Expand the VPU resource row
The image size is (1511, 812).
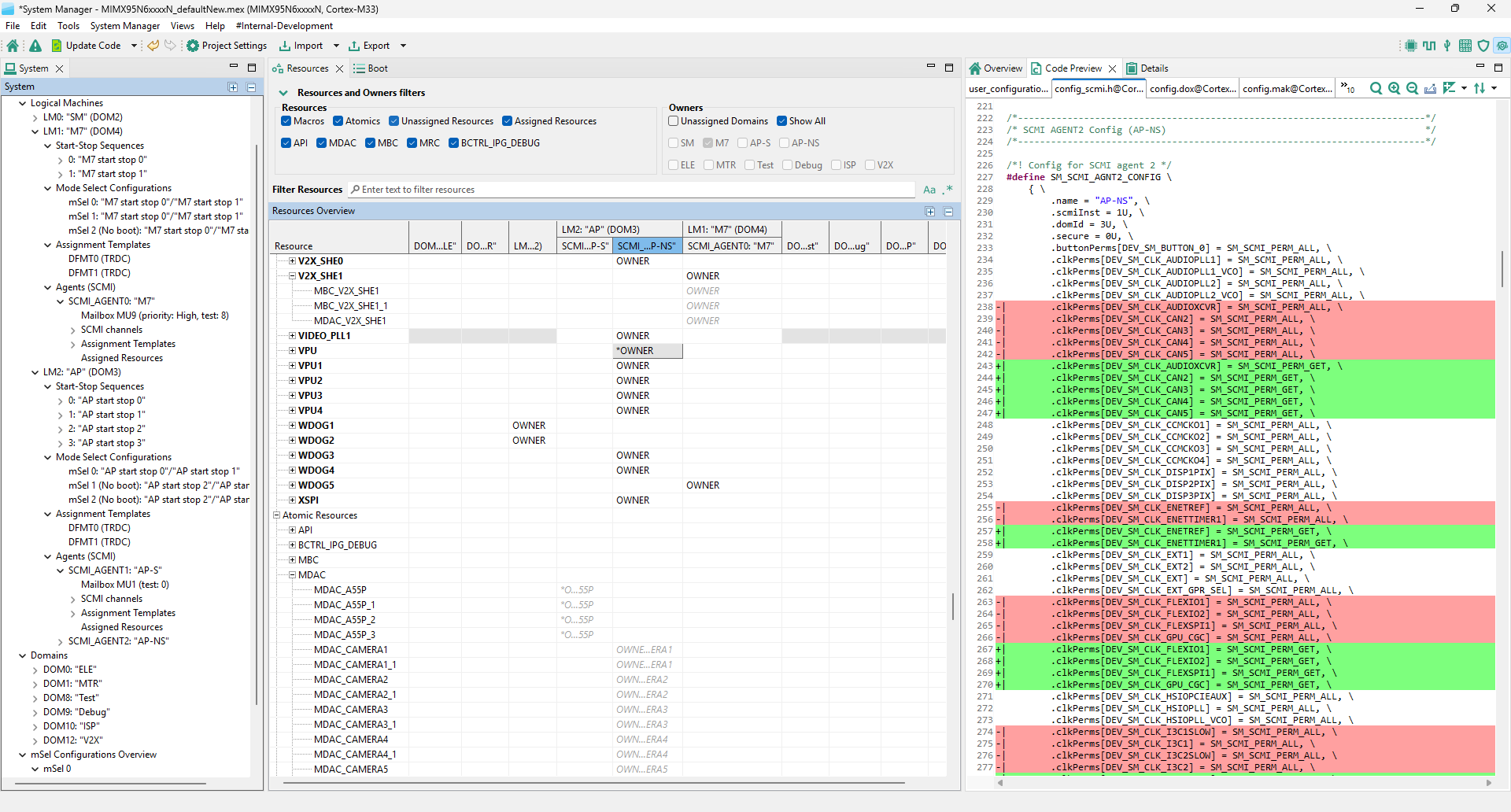(292, 351)
